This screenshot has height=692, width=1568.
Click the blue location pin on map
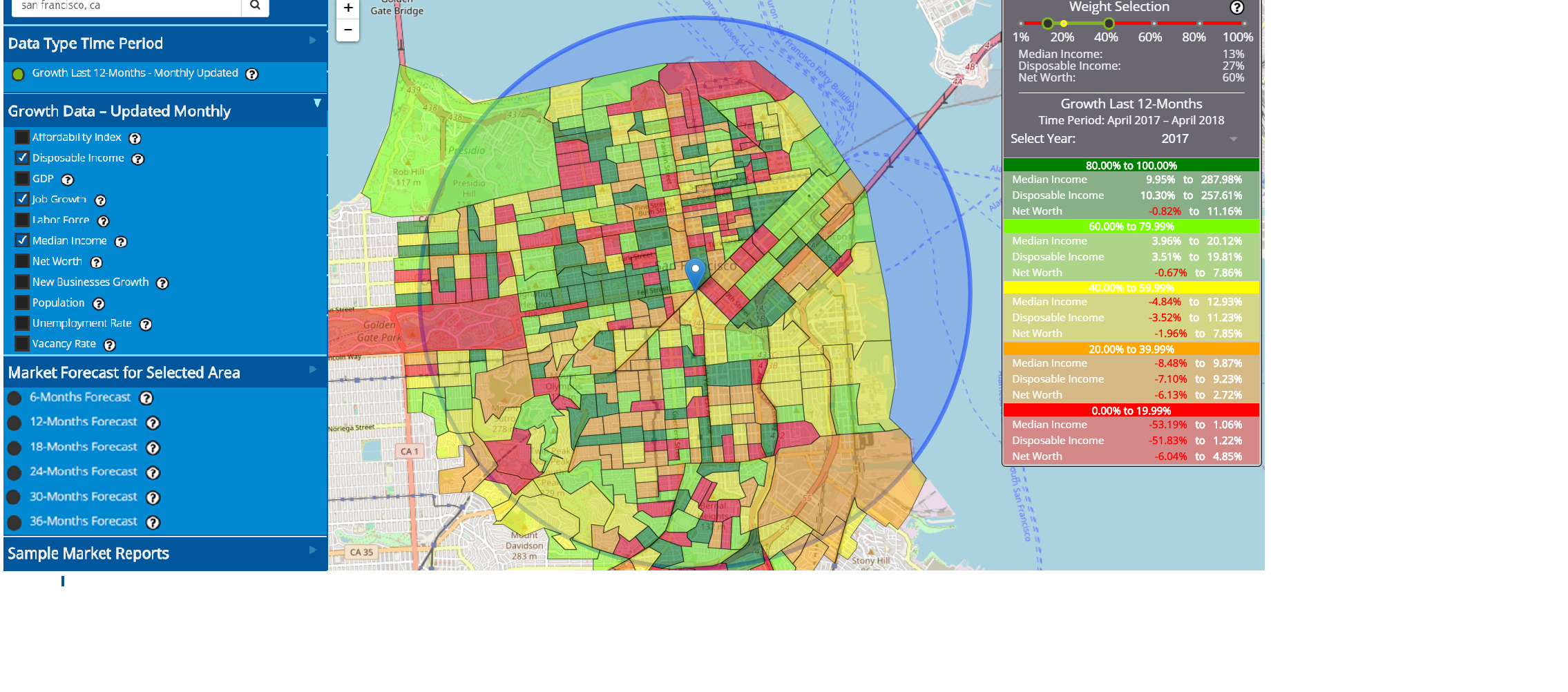coord(696,273)
